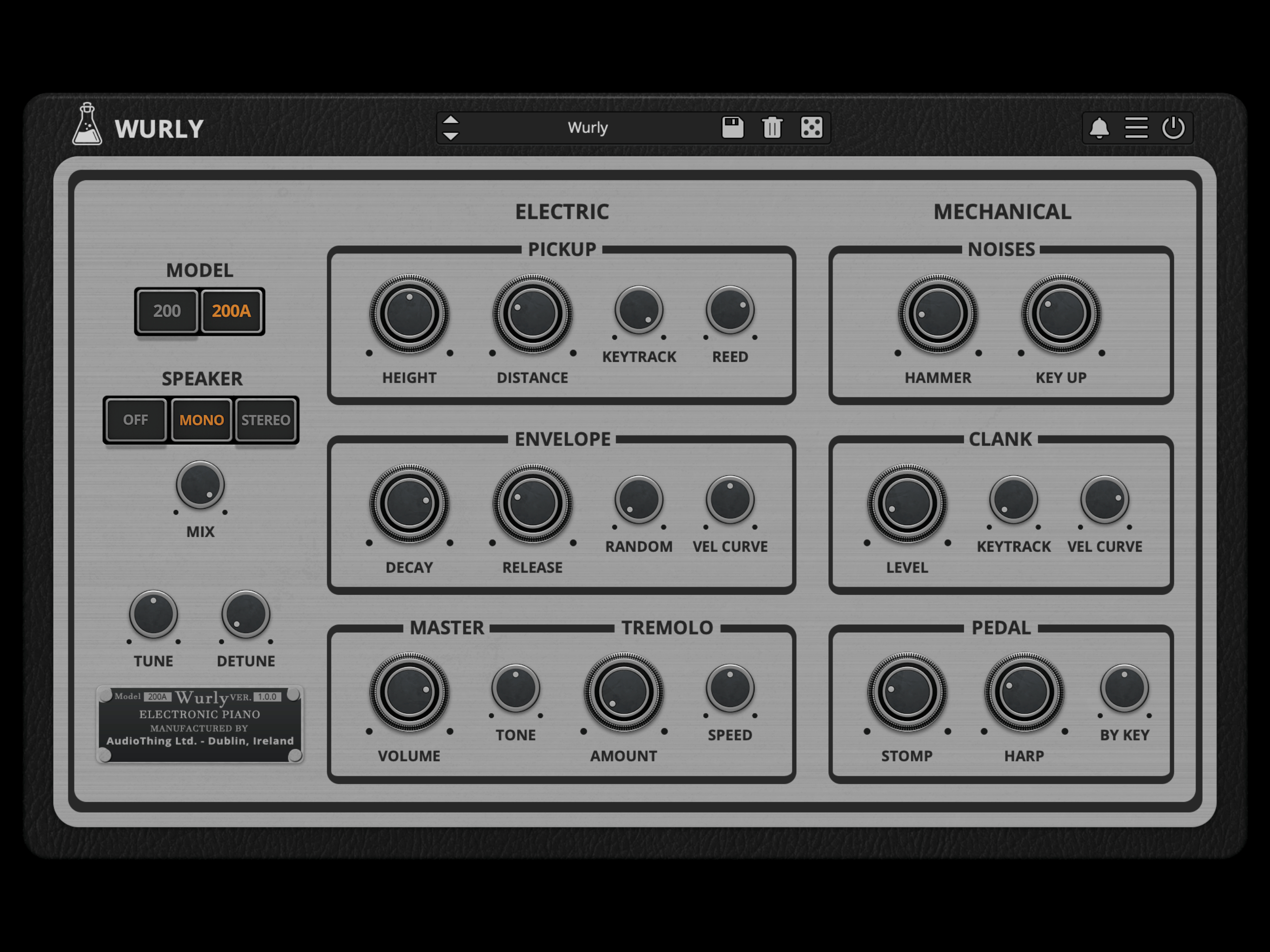The width and height of the screenshot is (1270, 952).
Task: Click the master TONE knob
Action: (516, 688)
